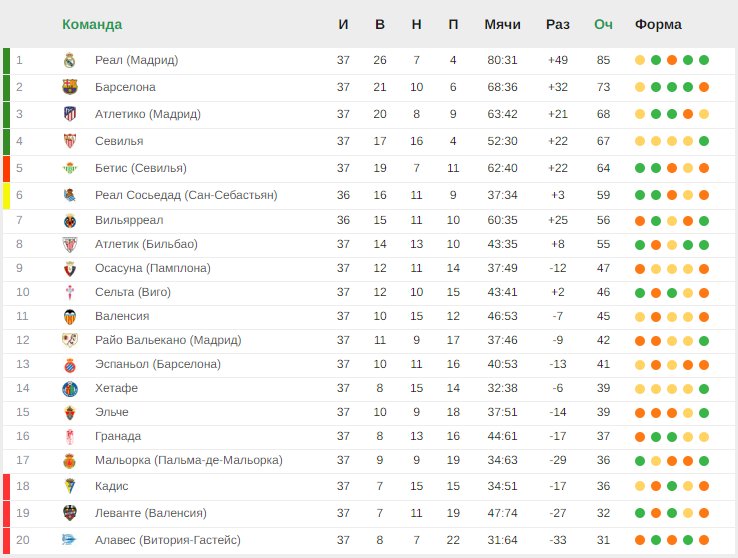
Task: Click the Cádiz yellow crest icon
Action: (70, 486)
